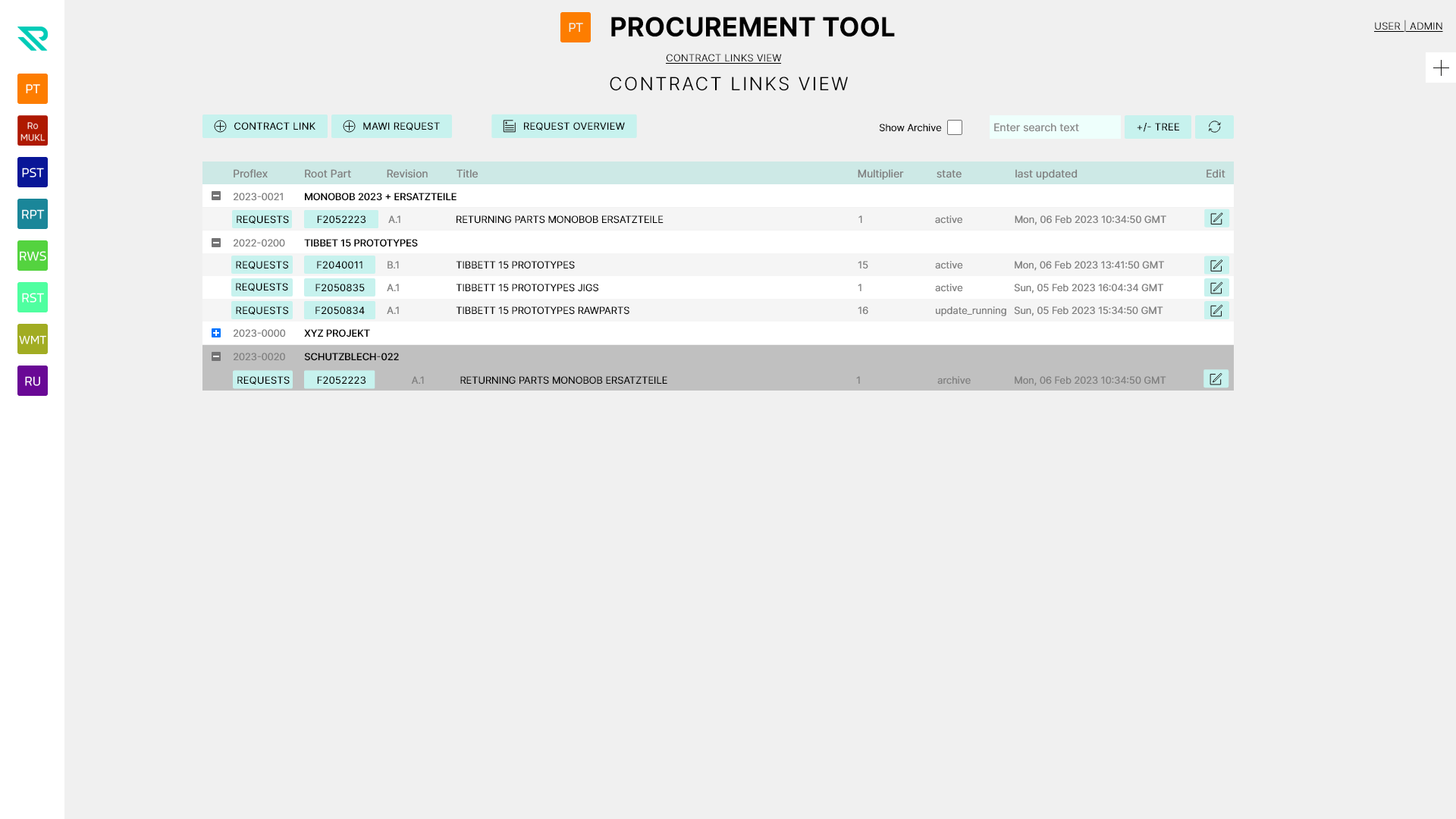The width and height of the screenshot is (1456, 819).
Task: Select the RU sidebar icon
Action: [32, 381]
